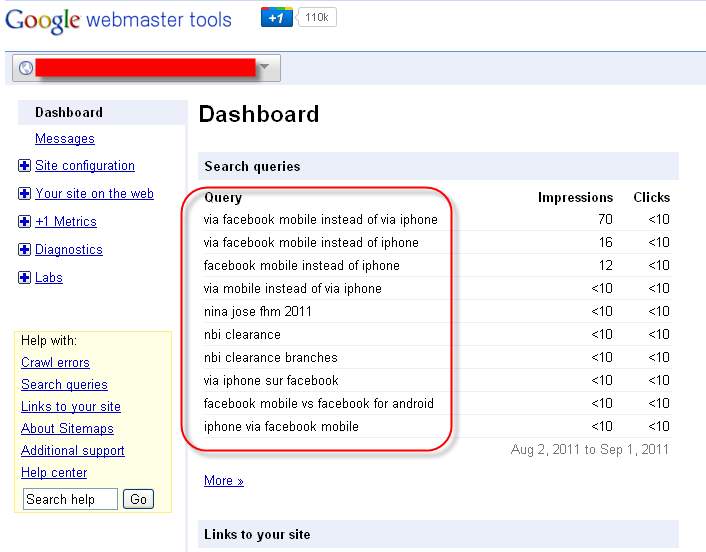Image resolution: width=706 pixels, height=552 pixels.
Task: Click the Google webmaster tools logo
Action: pos(118,20)
